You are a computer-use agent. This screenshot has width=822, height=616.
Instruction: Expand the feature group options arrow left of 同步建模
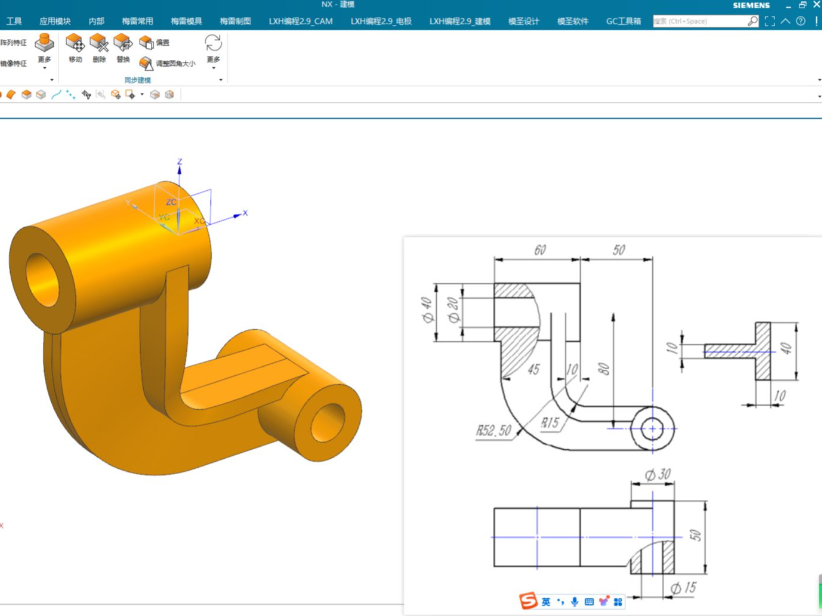click(52, 80)
